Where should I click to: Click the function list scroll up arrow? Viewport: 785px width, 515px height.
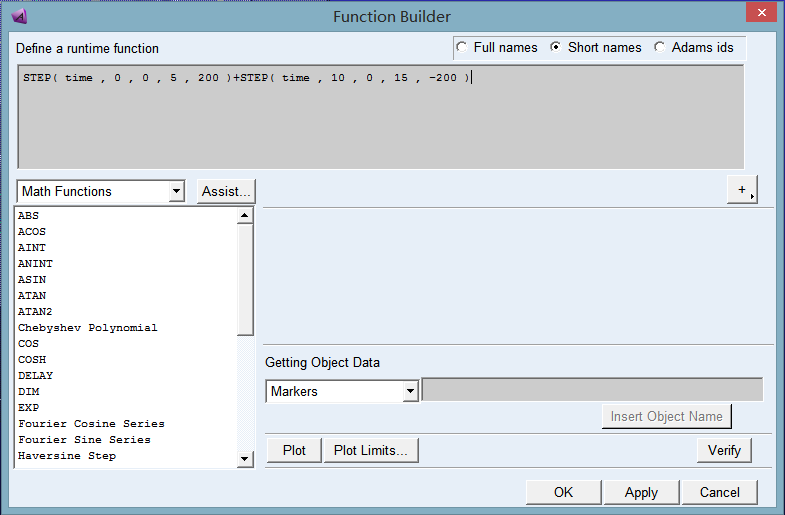245,216
